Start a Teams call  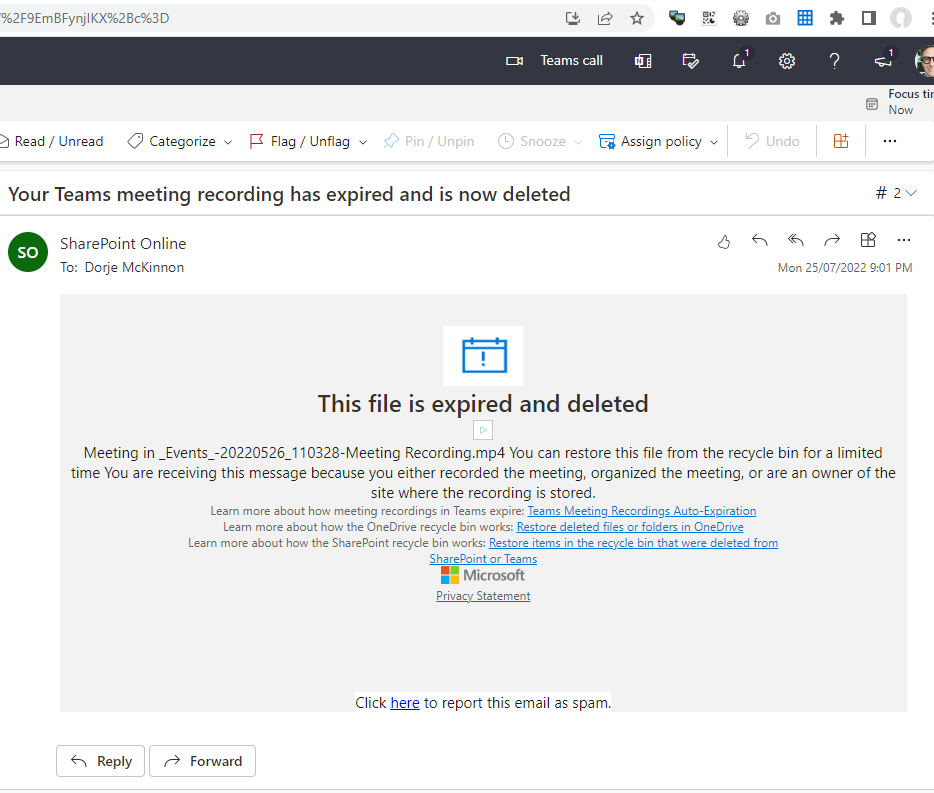pos(555,61)
